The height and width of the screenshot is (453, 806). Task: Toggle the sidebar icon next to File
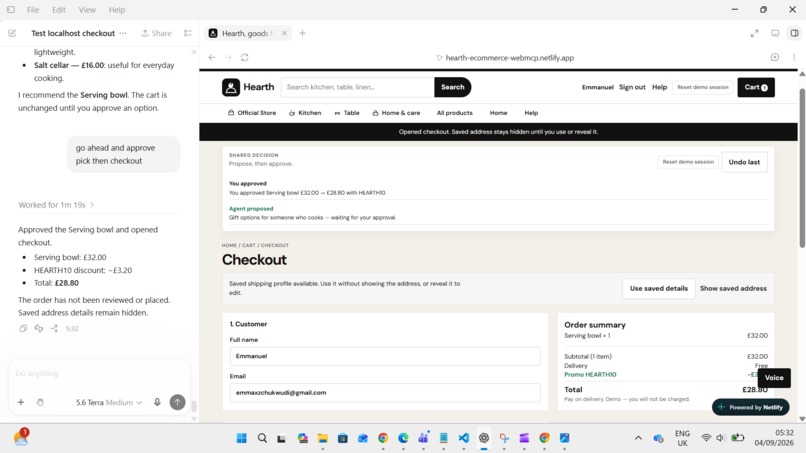coord(11,10)
